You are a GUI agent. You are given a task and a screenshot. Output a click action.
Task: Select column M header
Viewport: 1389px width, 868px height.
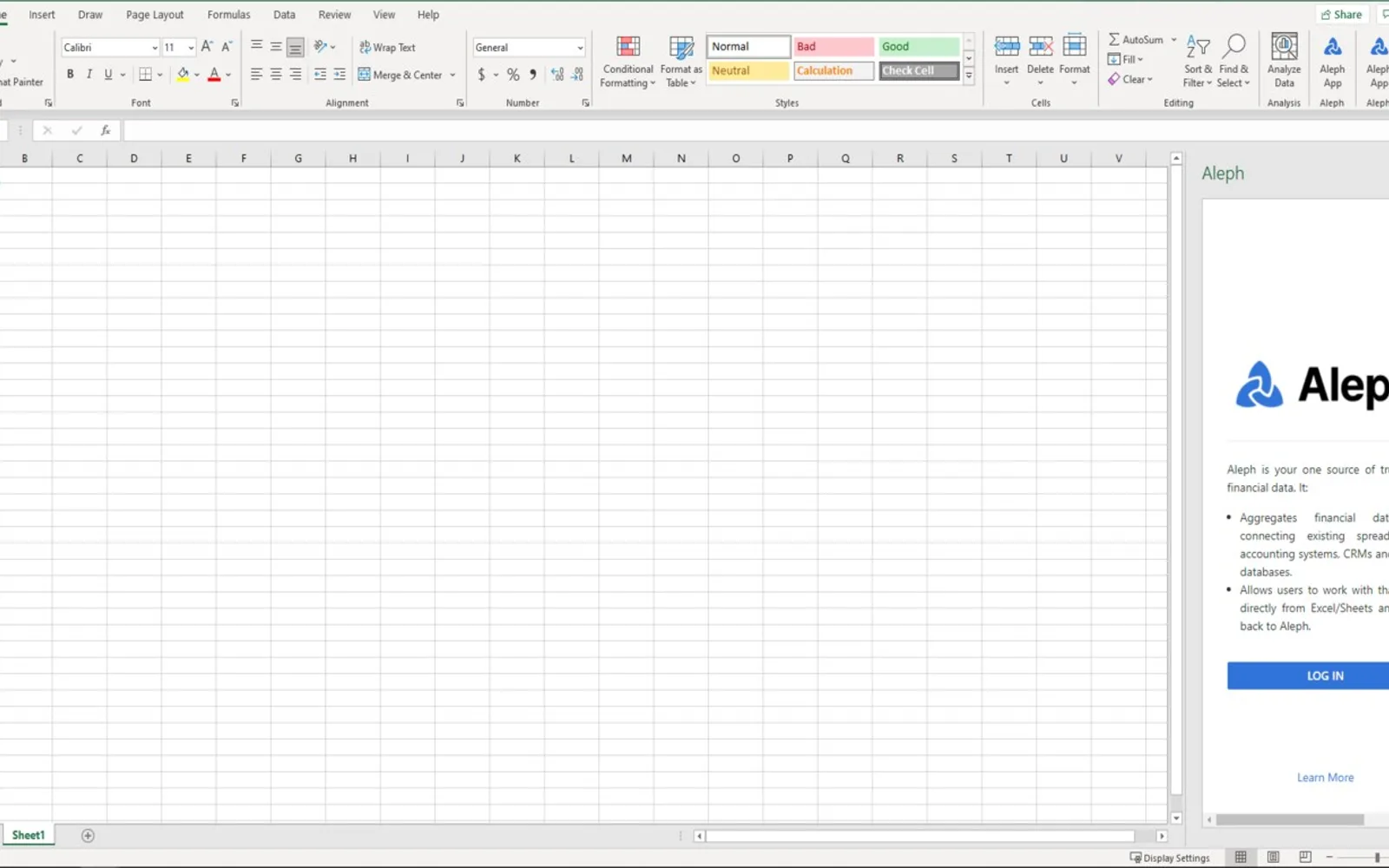[626, 158]
